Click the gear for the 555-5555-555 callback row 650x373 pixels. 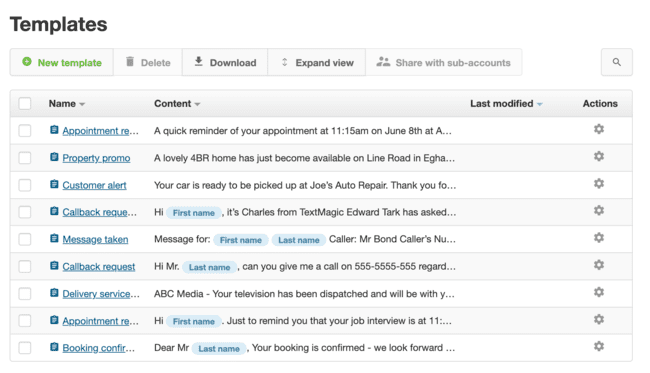click(x=599, y=265)
